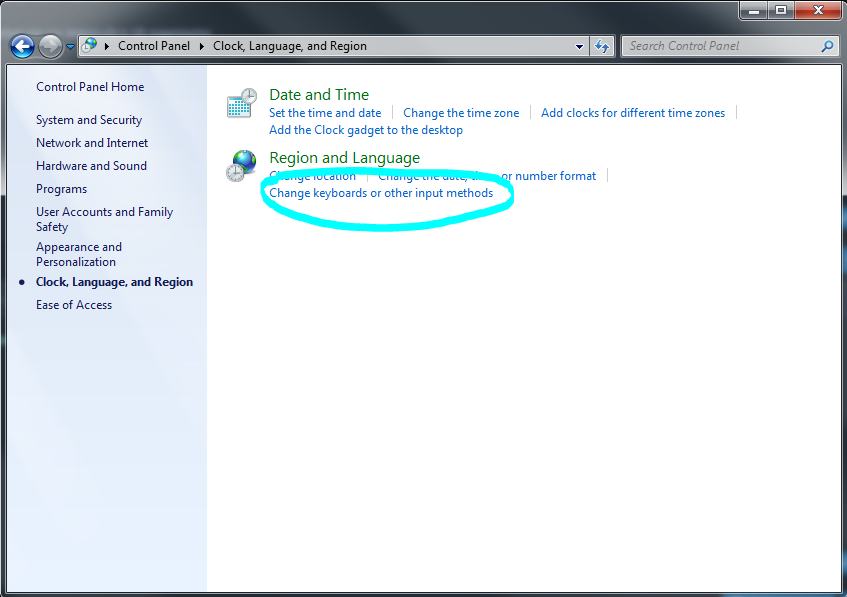The height and width of the screenshot is (597, 847).
Task: Go to System and Security category
Action: coord(89,120)
